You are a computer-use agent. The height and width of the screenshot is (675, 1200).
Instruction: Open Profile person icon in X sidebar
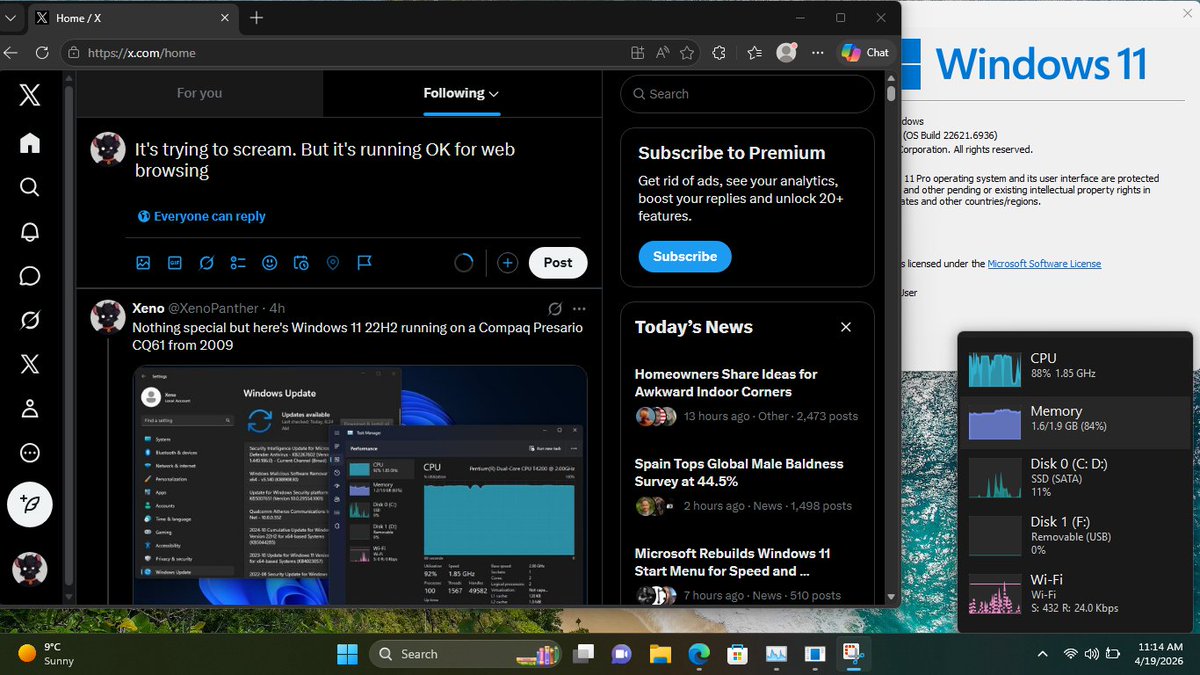(30, 408)
